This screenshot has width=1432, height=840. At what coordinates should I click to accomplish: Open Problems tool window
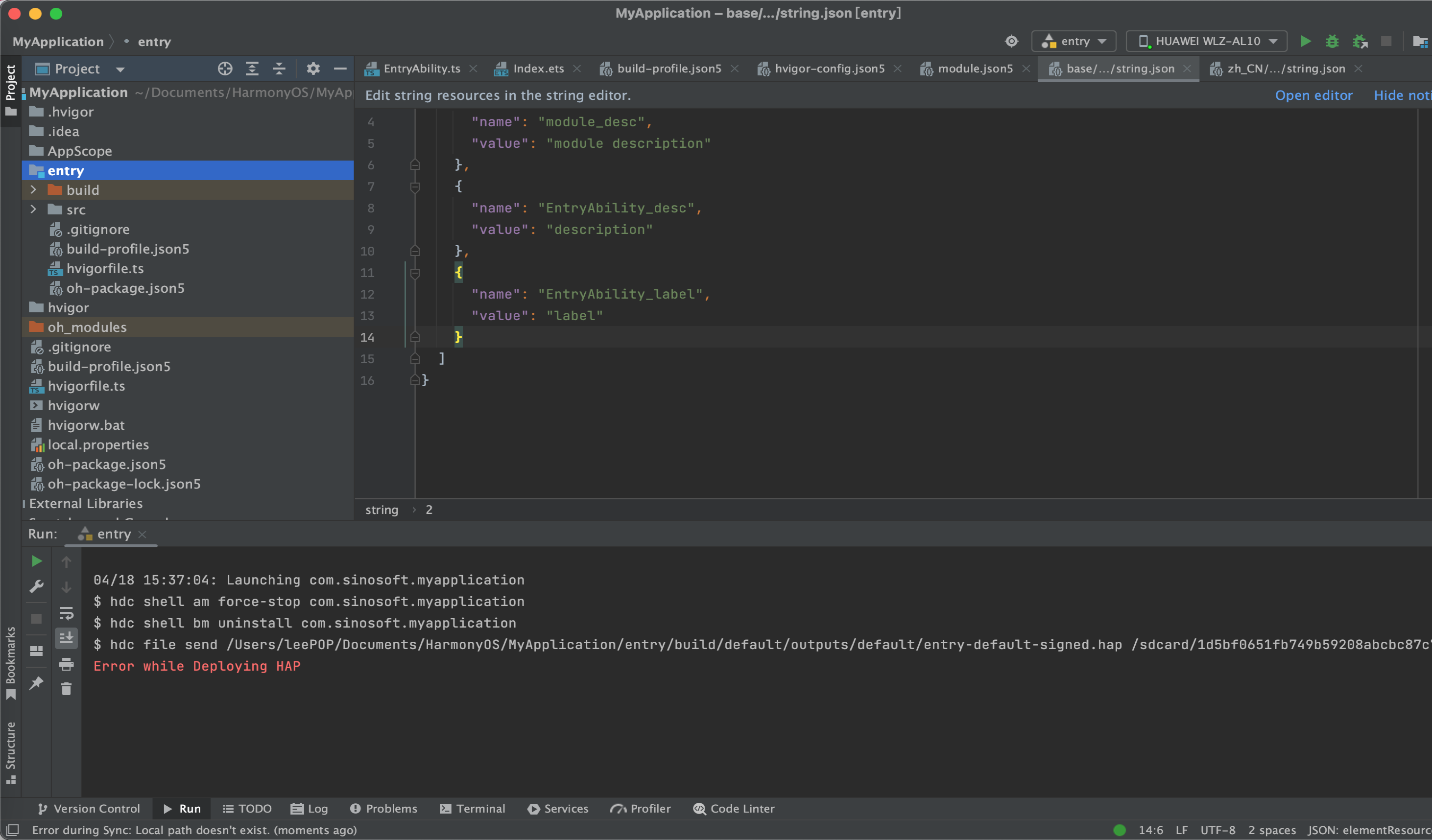point(383,808)
